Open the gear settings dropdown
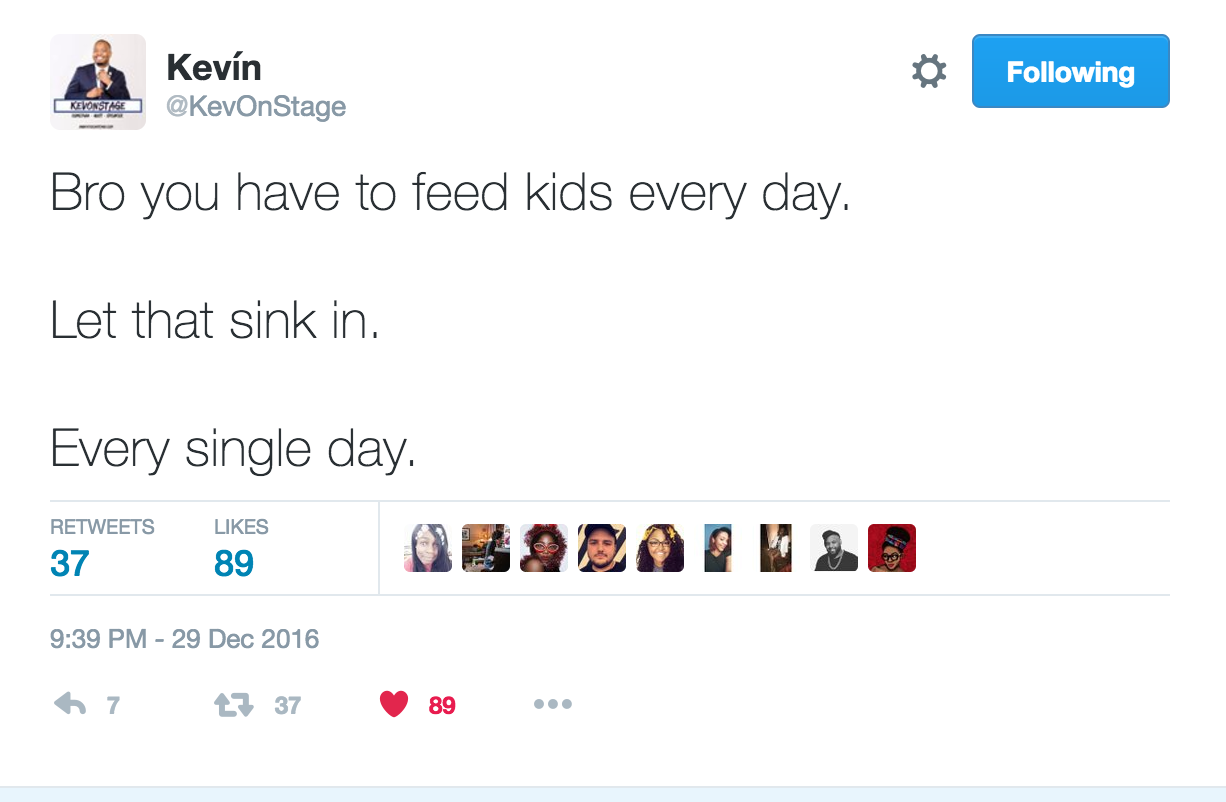This screenshot has width=1226, height=802. click(929, 72)
